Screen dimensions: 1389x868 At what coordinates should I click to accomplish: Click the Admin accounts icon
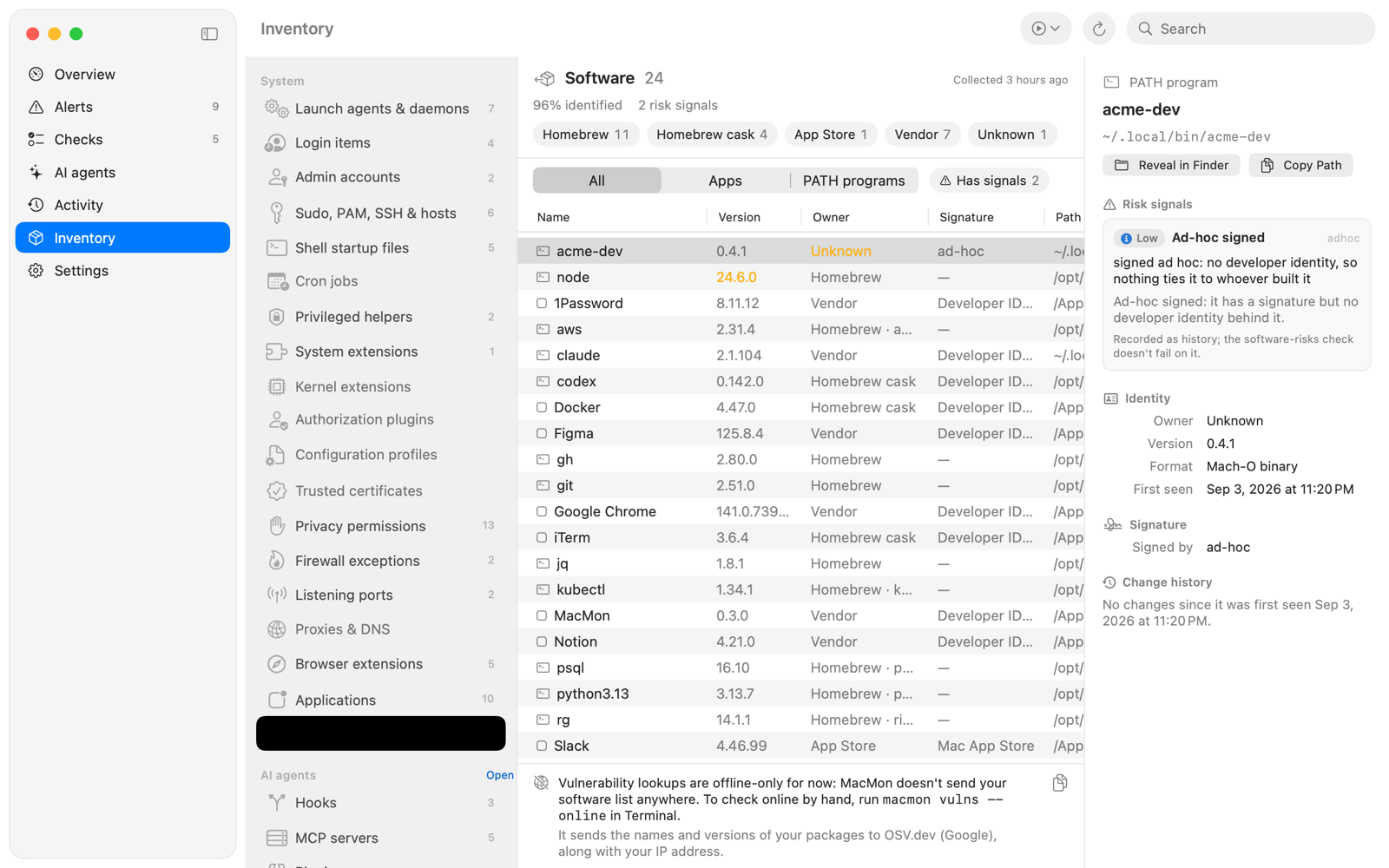point(277,177)
